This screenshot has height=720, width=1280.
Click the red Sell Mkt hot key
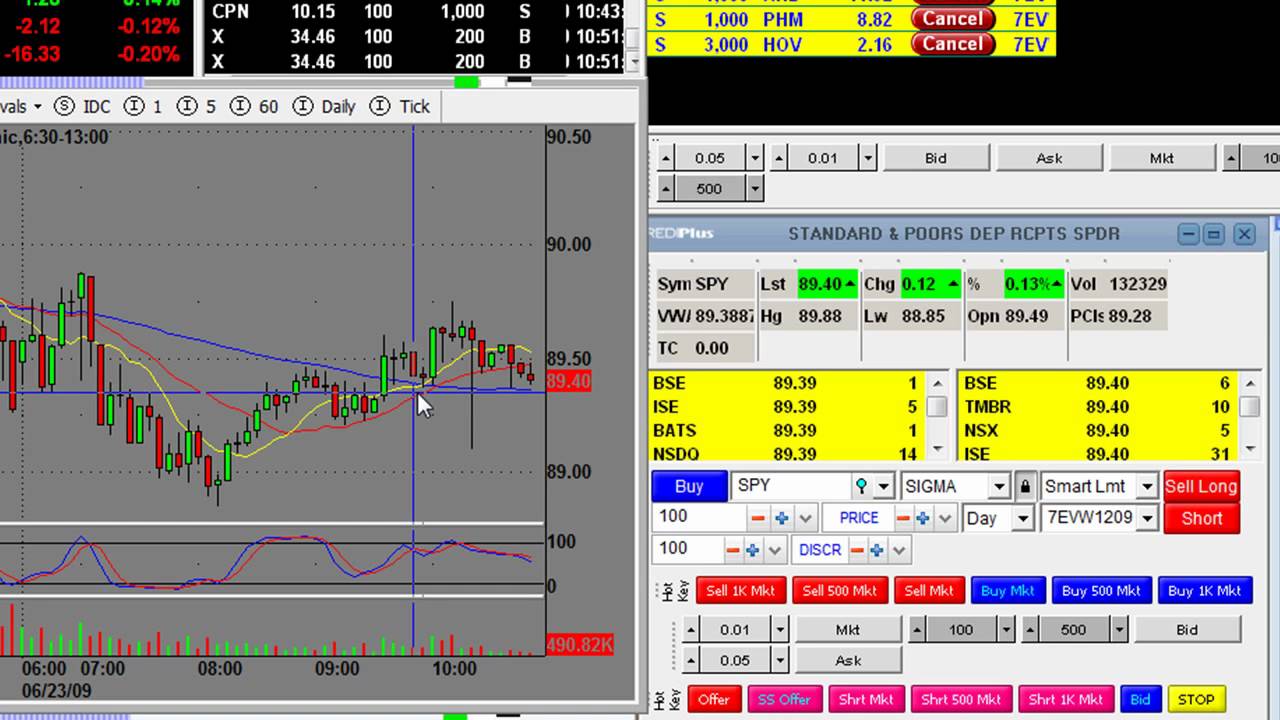[x=928, y=590]
